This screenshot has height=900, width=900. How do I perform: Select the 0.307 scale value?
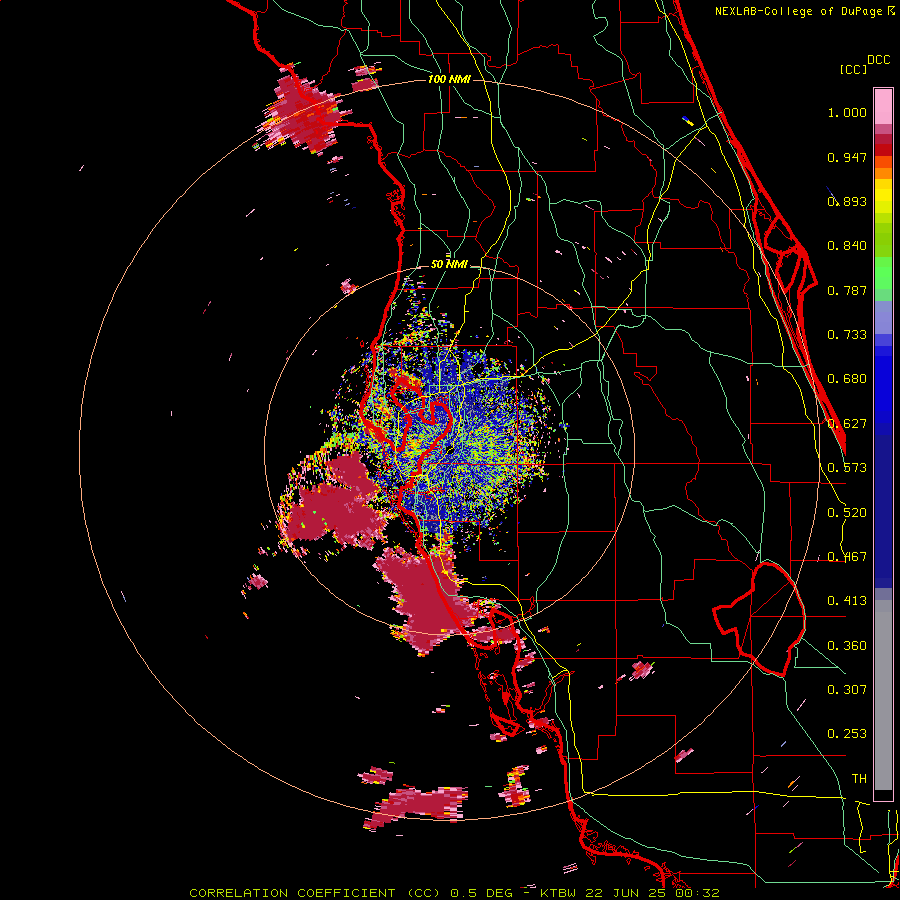pos(847,690)
